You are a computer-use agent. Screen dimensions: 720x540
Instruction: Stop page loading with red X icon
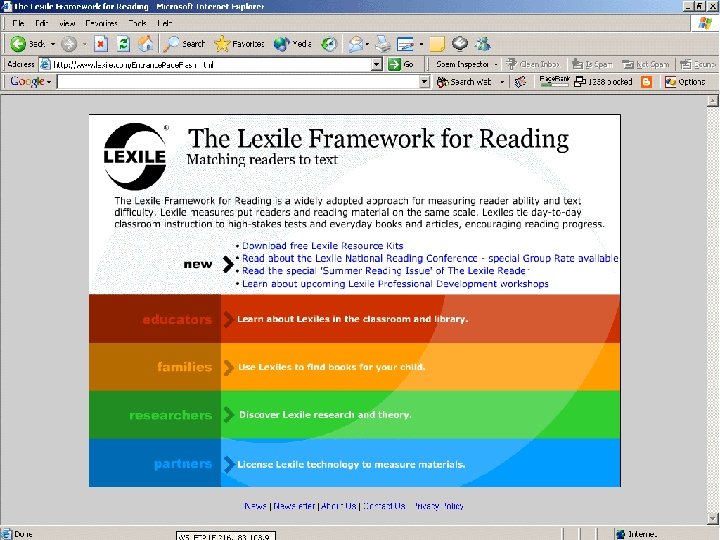101,44
